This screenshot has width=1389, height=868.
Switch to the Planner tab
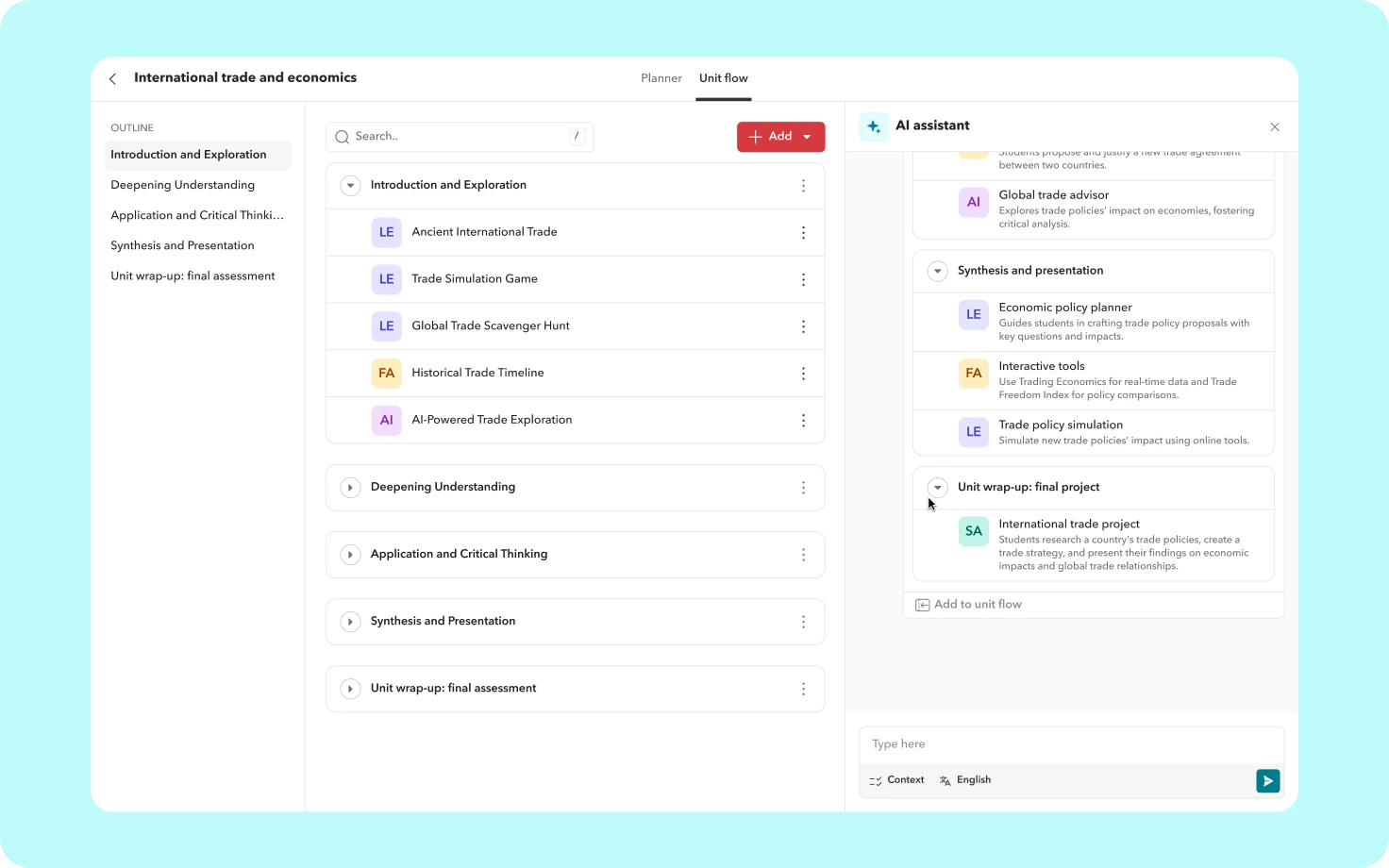pos(661,78)
